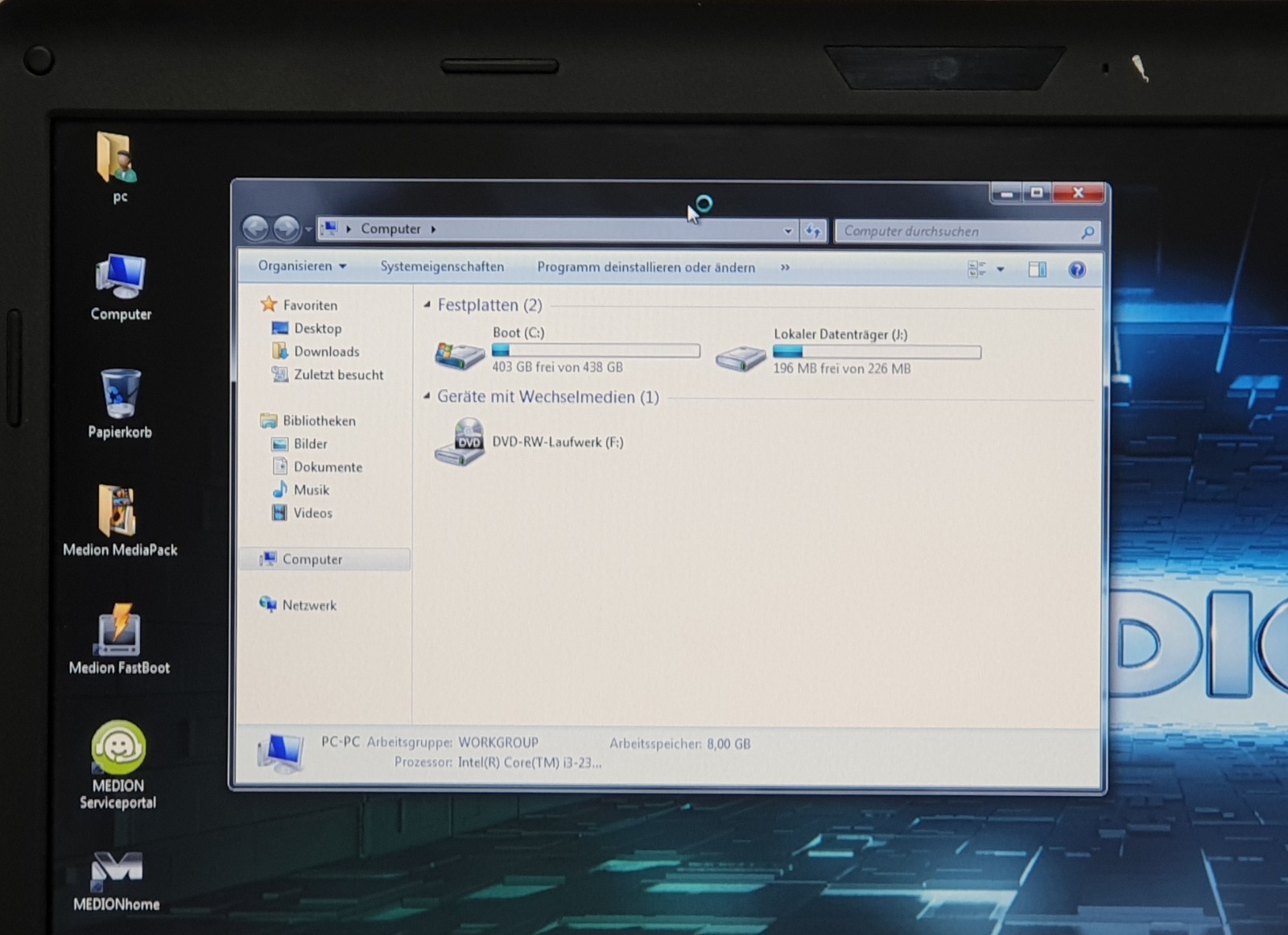The width and height of the screenshot is (1288, 935).
Task: Open the pc user folder desktop icon
Action: coord(118,159)
